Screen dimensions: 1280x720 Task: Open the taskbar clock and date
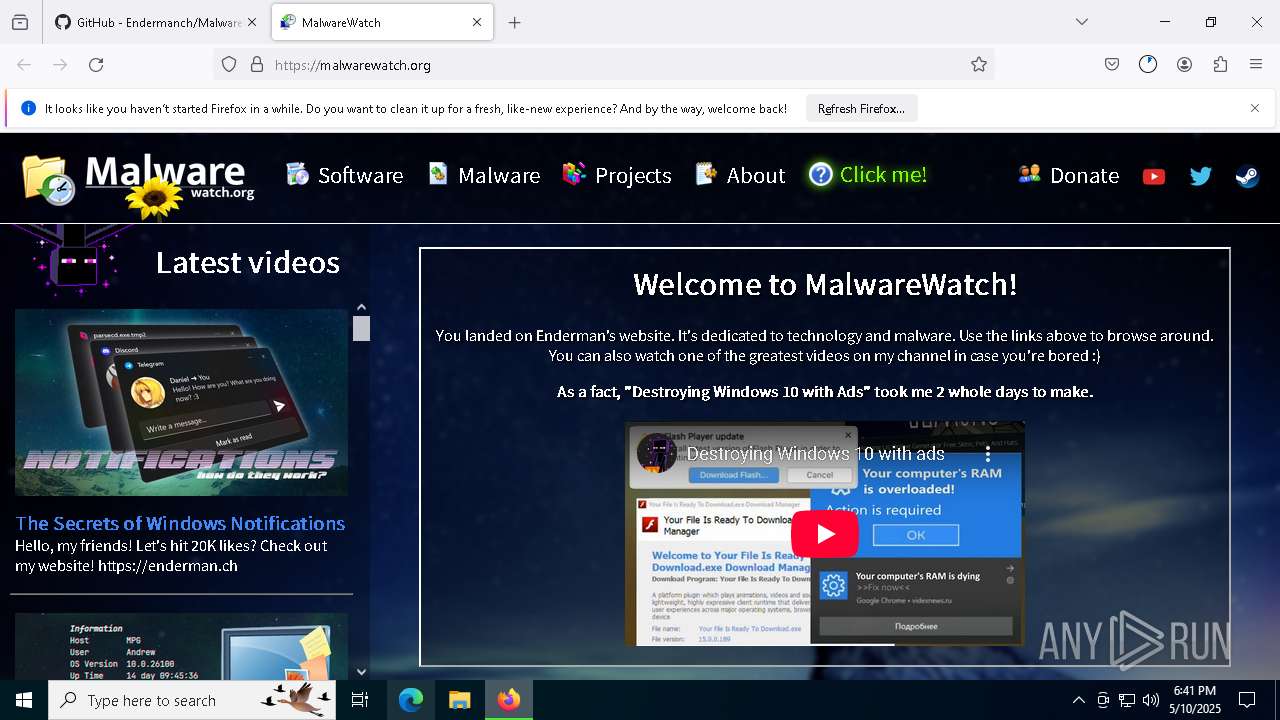point(1194,700)
